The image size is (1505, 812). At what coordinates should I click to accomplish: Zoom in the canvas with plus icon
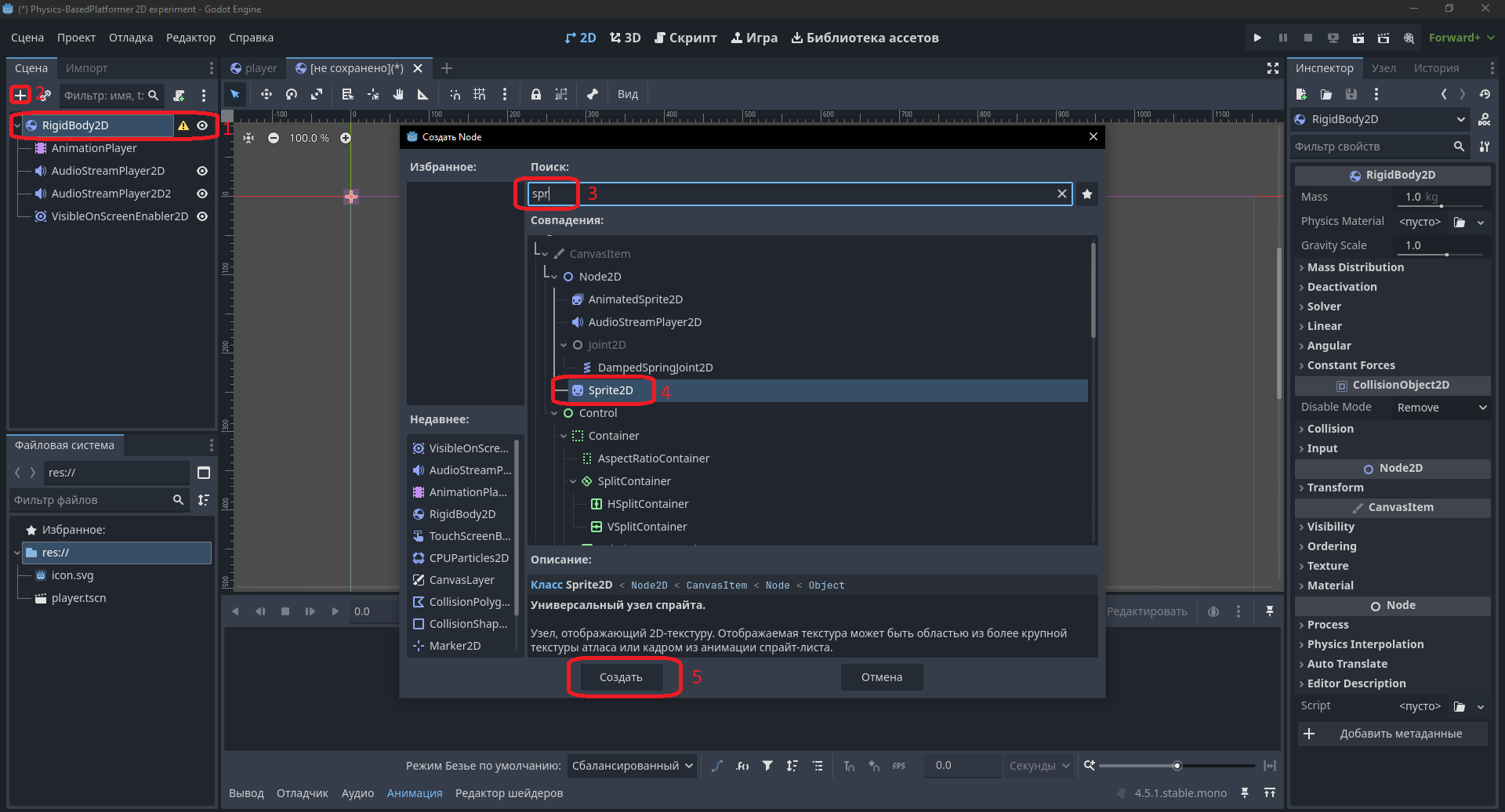click(346, 138)
